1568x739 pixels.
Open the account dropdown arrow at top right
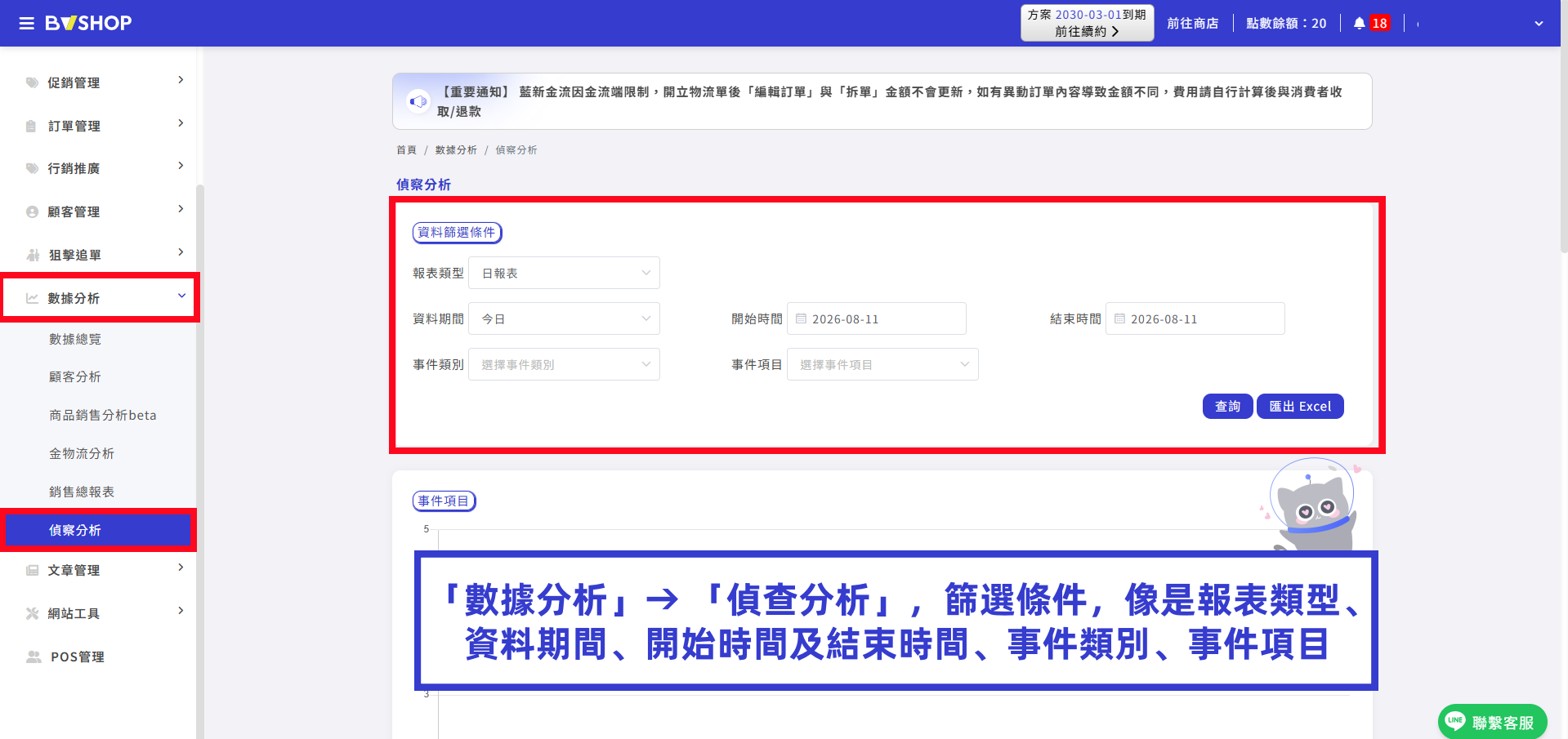1539,24
